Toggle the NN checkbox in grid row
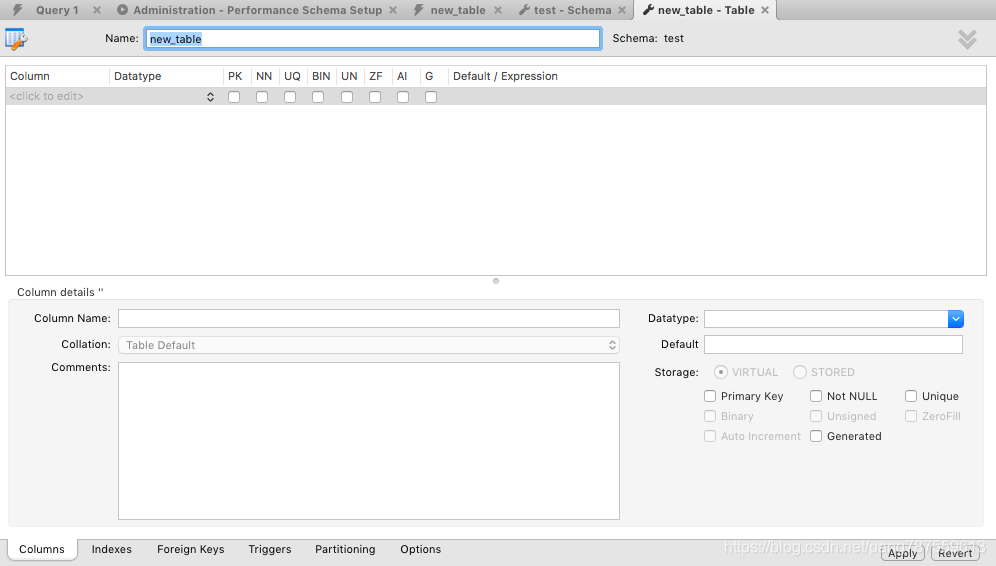The width and height of the screenshot is (996, 566). point(262,97)
